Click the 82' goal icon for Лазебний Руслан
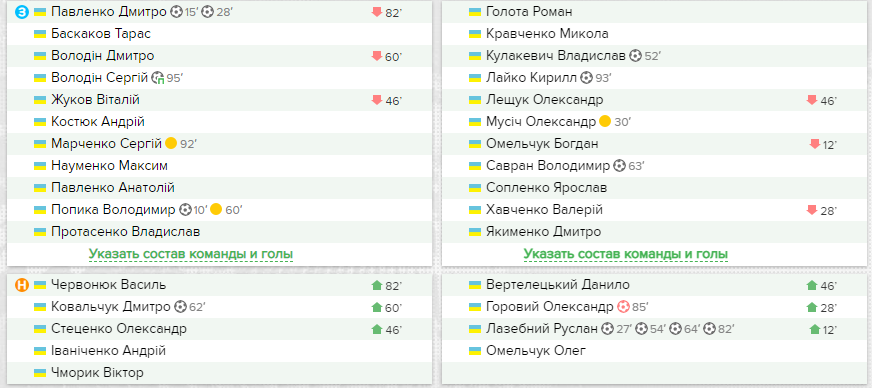The image size is (872, 388). tap(708, 329)
